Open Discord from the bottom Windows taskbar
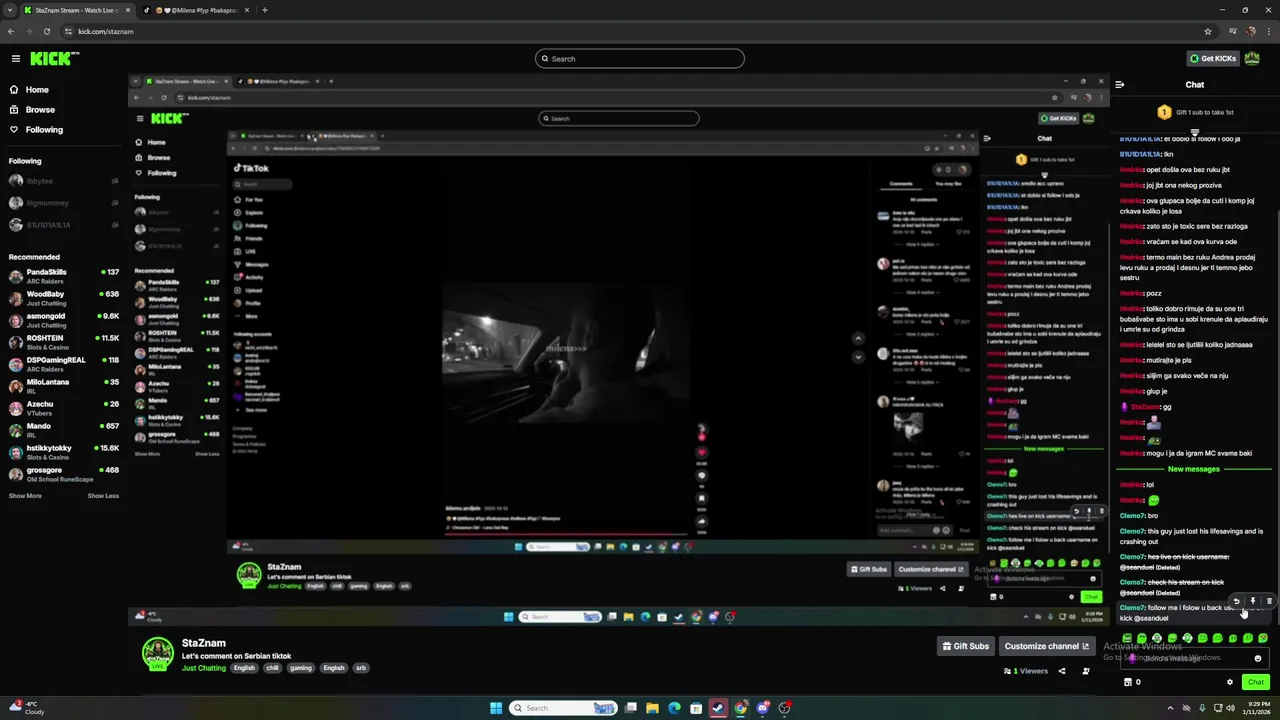The image size is (1280, 720). 763,708
